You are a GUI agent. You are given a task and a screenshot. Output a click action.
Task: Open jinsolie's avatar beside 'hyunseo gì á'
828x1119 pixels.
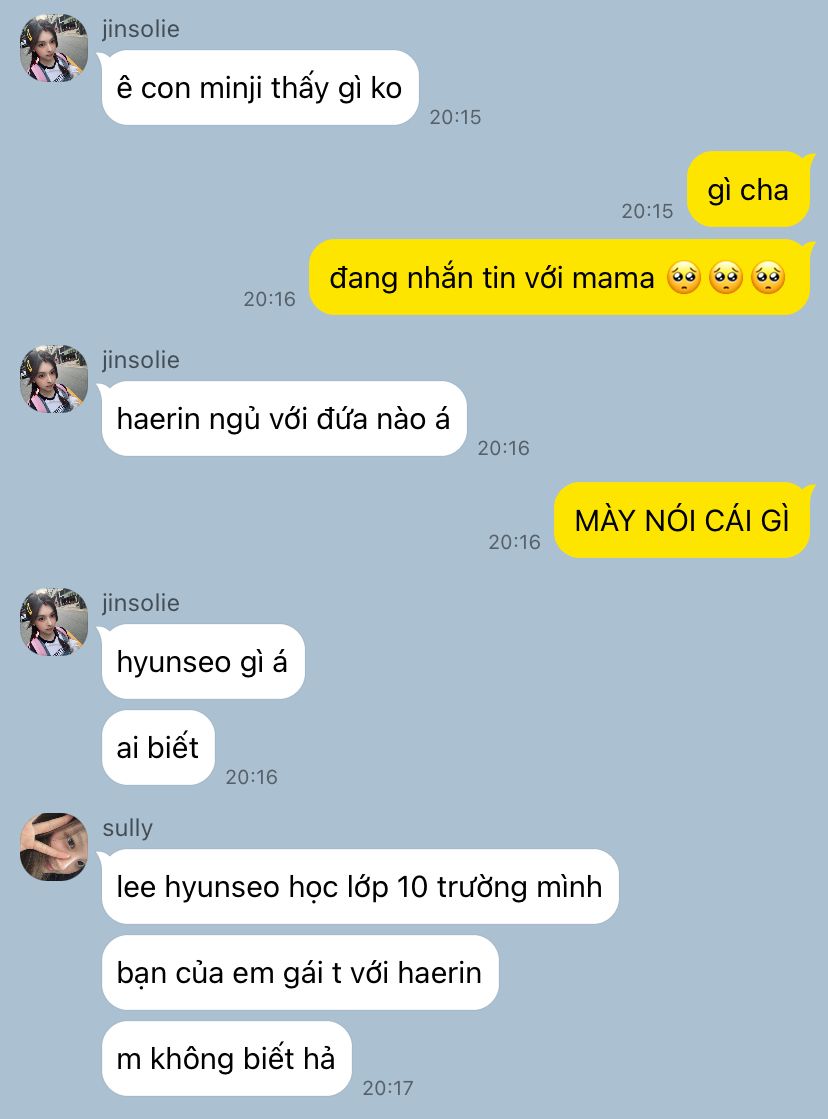click(x=54, y=622)
